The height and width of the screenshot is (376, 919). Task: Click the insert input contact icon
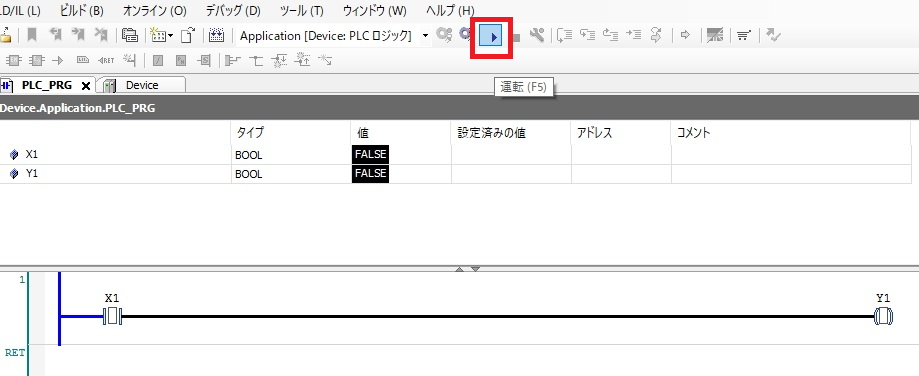[x=130, y=60]
